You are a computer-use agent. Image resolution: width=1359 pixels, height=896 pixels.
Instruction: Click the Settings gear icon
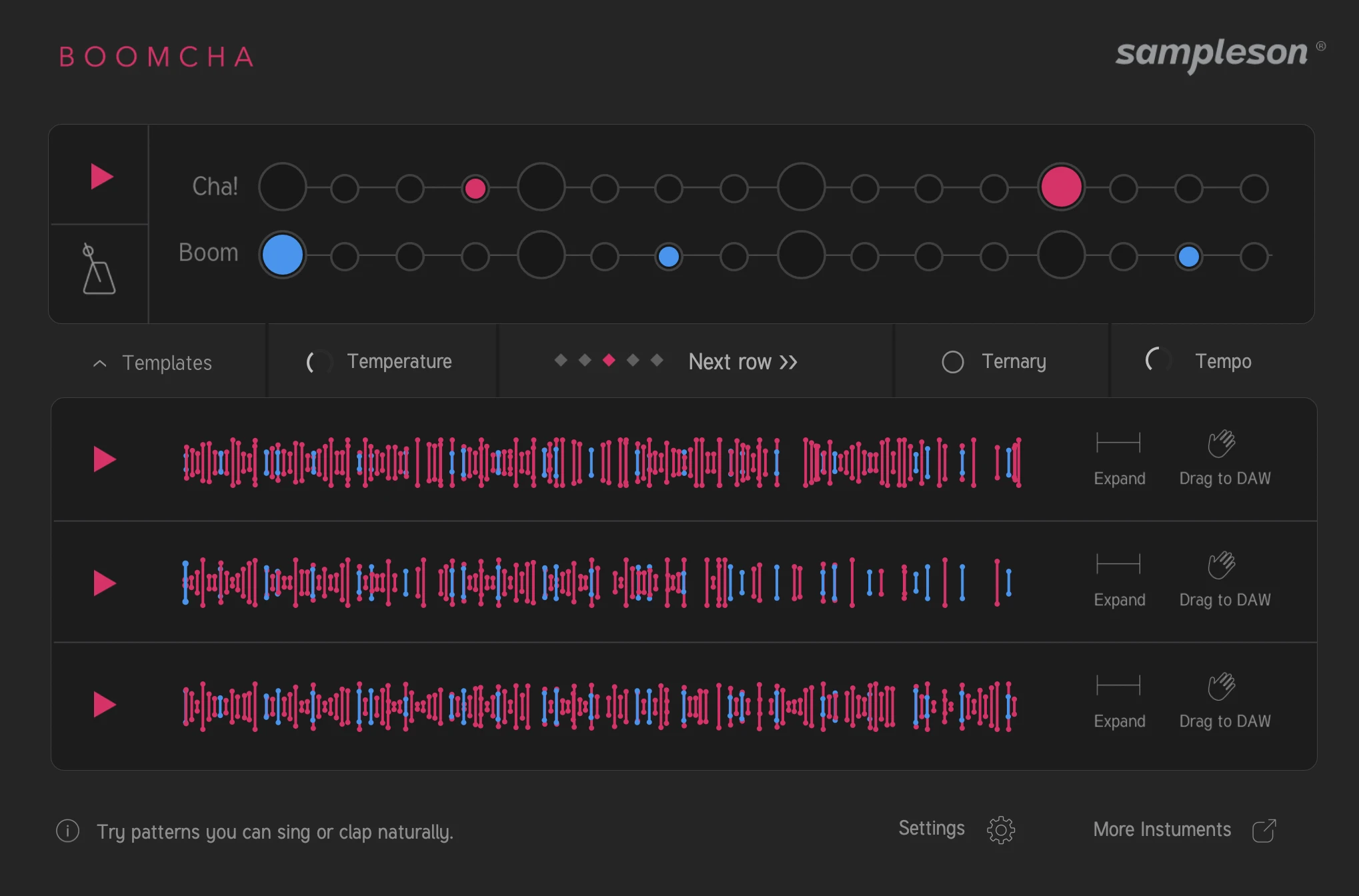(x=1000, y=830)
